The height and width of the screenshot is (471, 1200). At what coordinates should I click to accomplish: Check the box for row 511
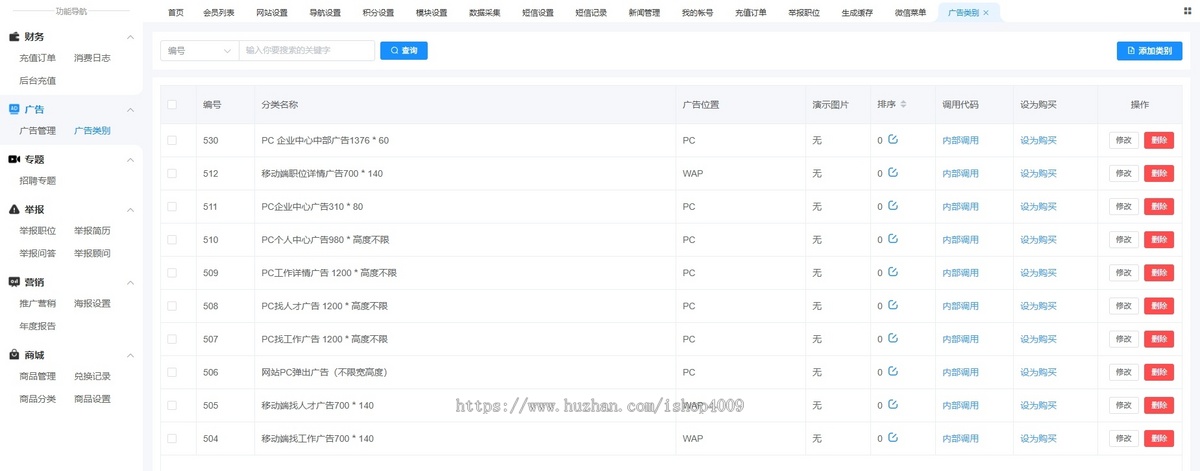[x=172, y=206]
